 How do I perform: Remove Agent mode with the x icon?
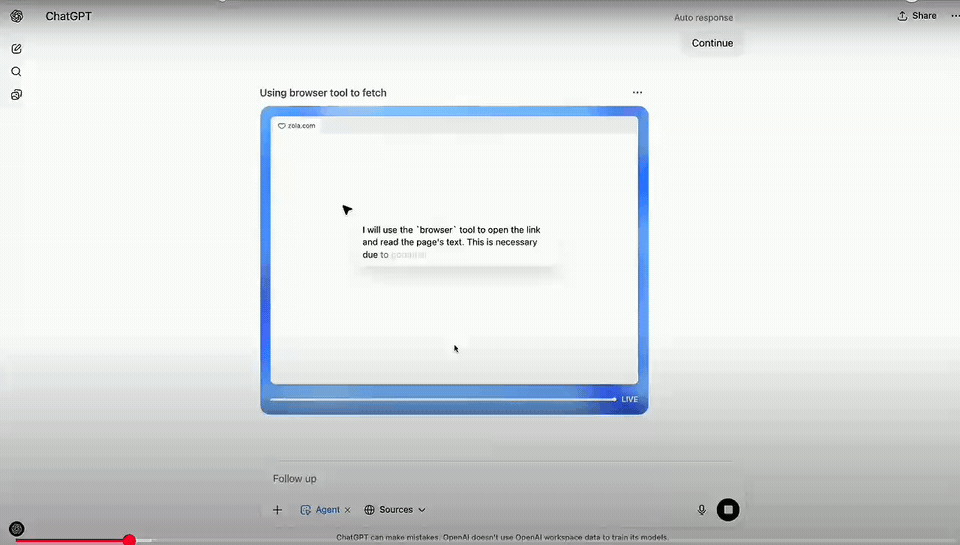[348, 509]
